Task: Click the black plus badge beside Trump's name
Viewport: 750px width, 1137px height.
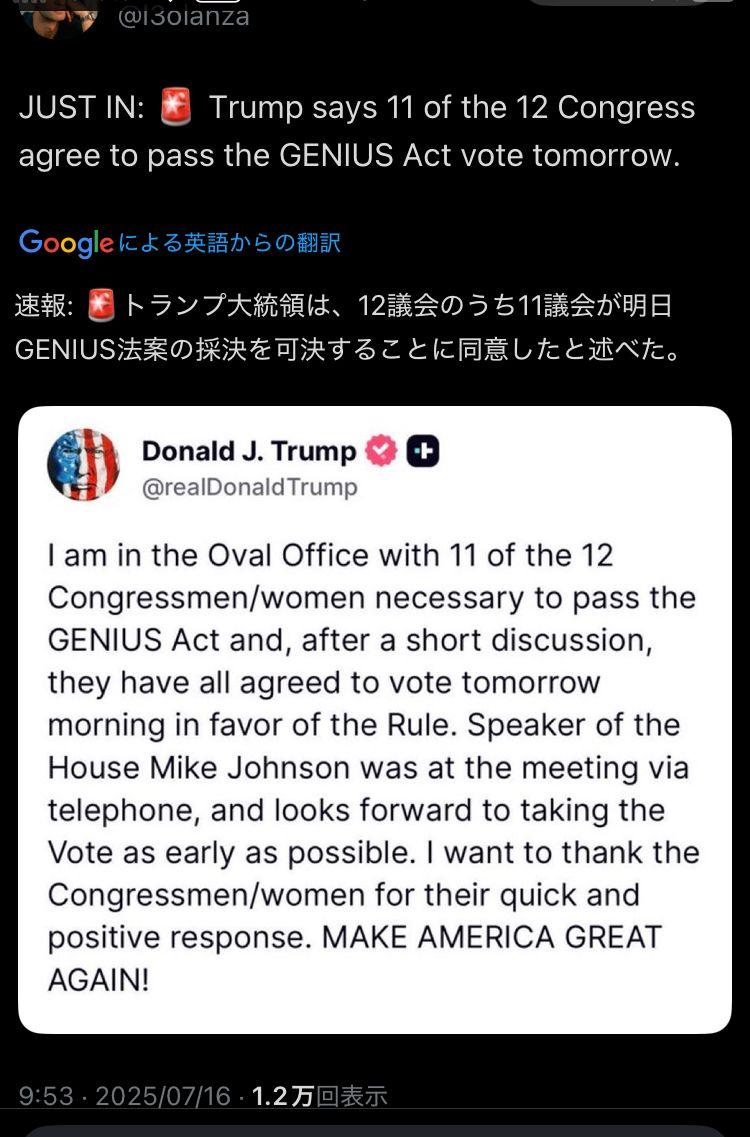Action: [423, 452]
